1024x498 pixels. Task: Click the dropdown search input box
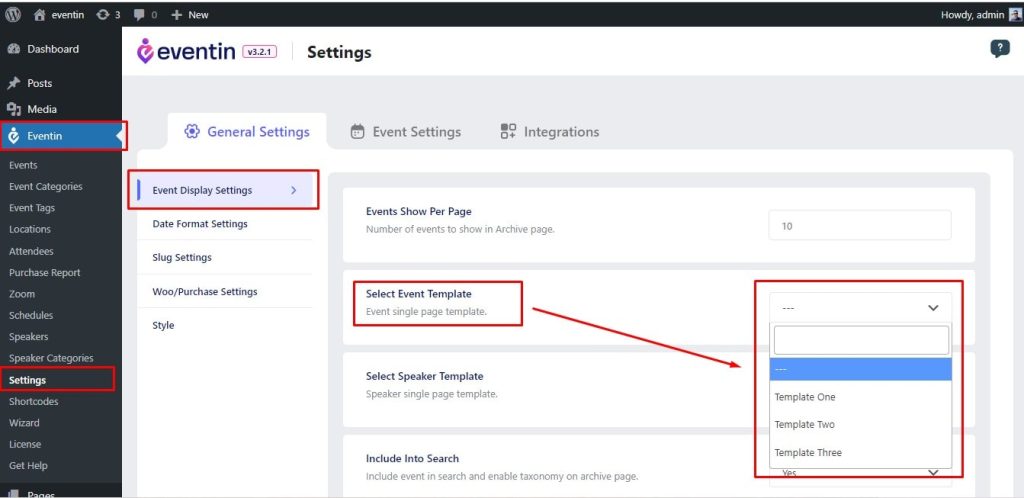[861, 340]
